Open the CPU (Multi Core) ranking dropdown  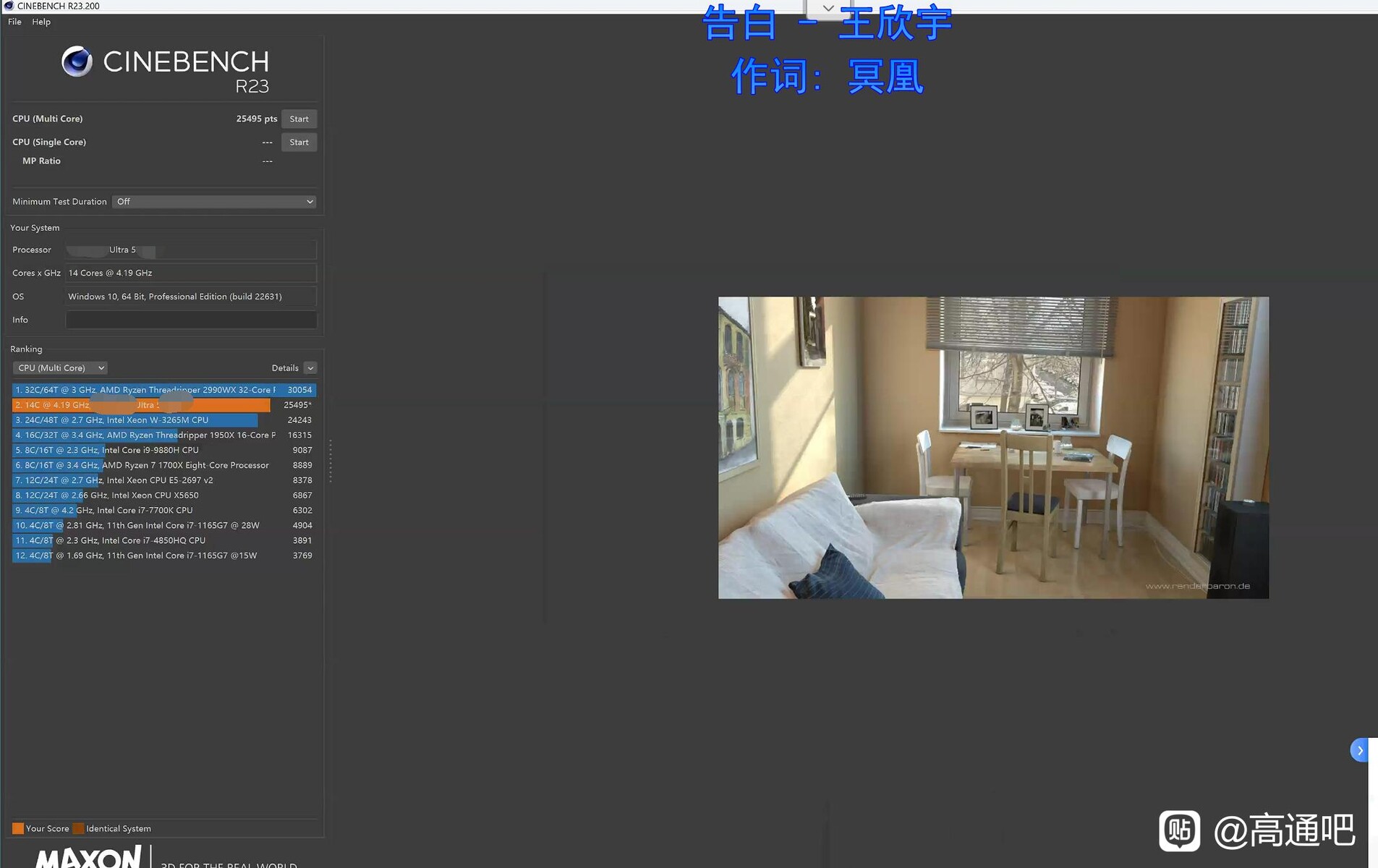[x=60, y=368]
